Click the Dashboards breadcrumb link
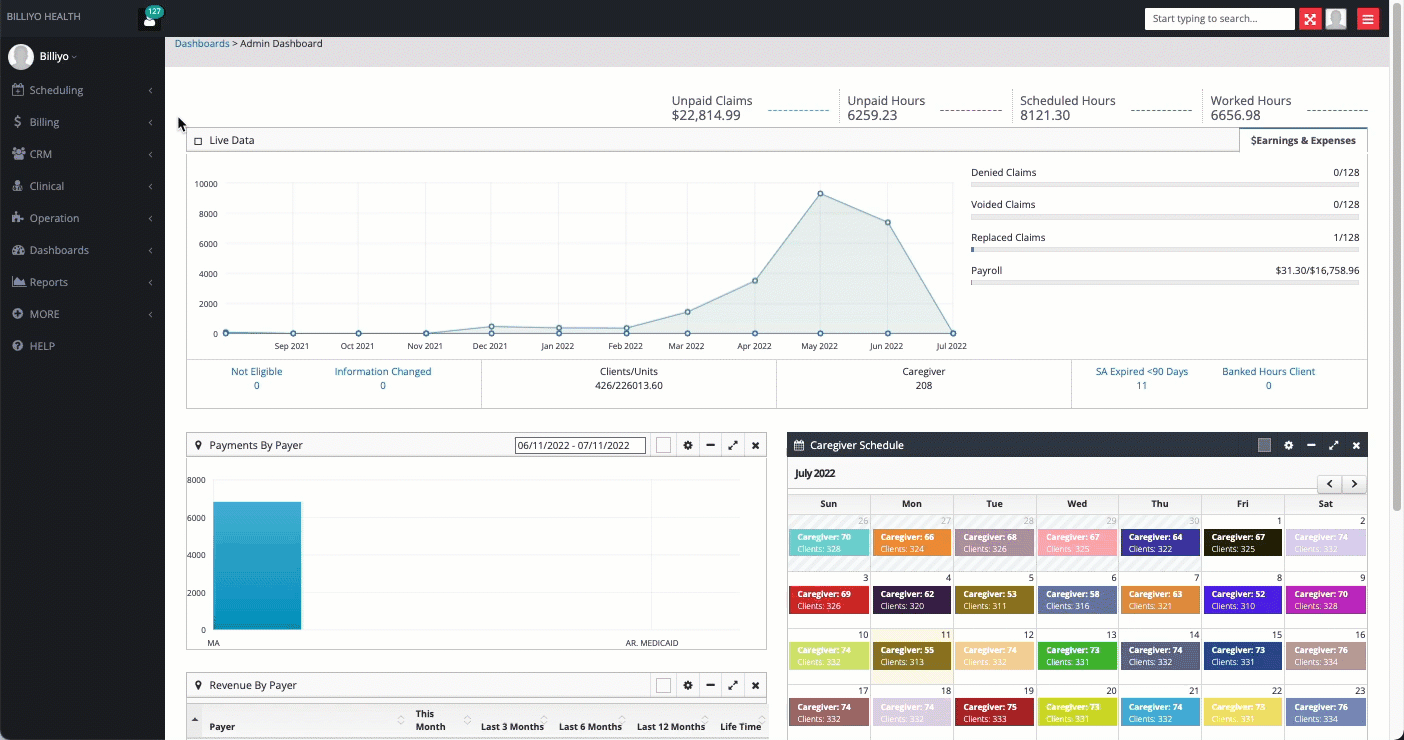The width and height of the screenshot is (1404, 740). click(x=201, y=44)
